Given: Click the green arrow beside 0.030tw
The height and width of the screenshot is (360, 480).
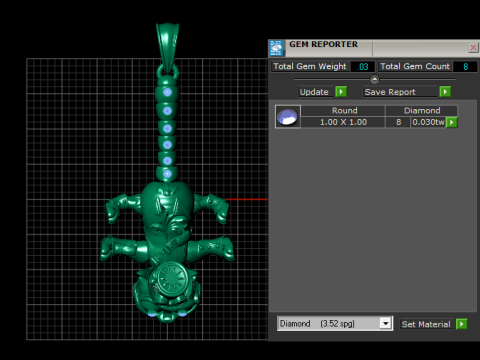Looking at the screenshot, I should coord(452,122).
